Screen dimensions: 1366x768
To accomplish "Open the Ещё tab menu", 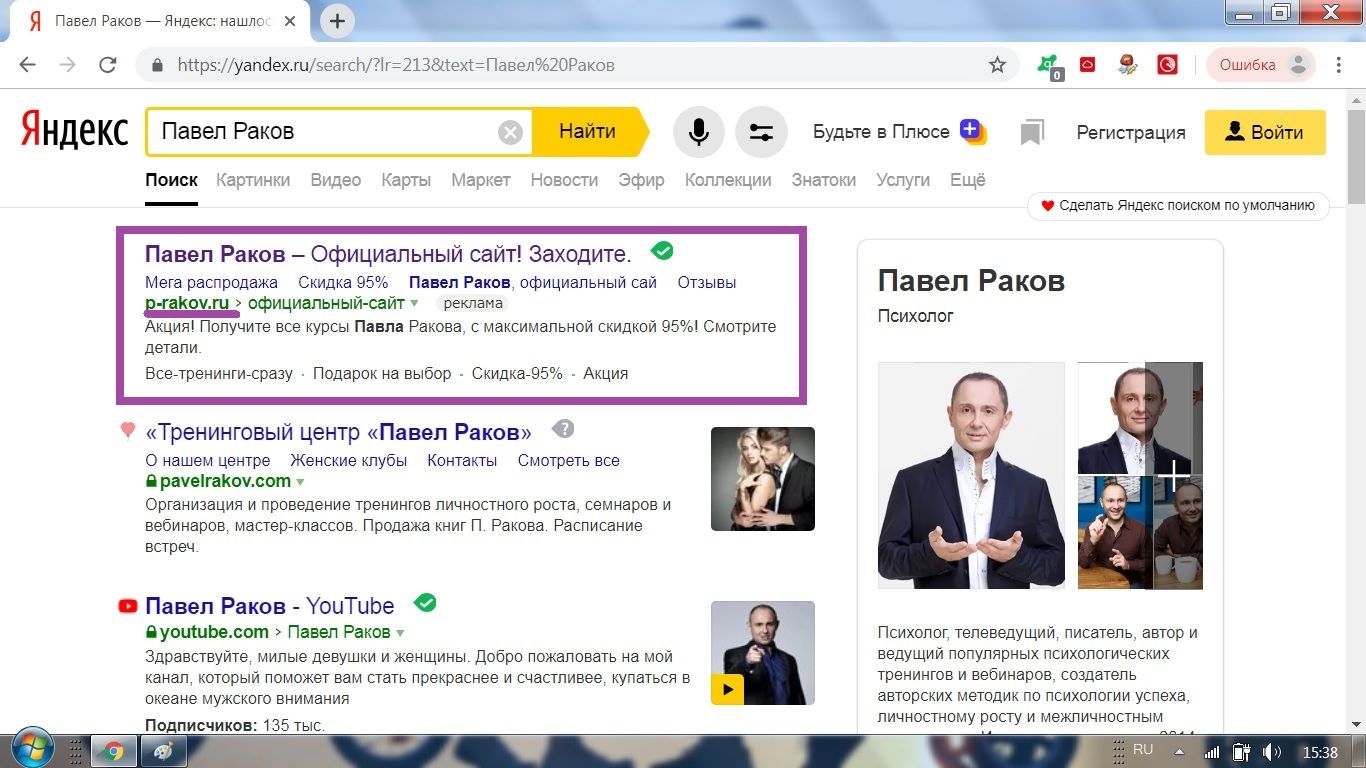I will coord(968,180).
